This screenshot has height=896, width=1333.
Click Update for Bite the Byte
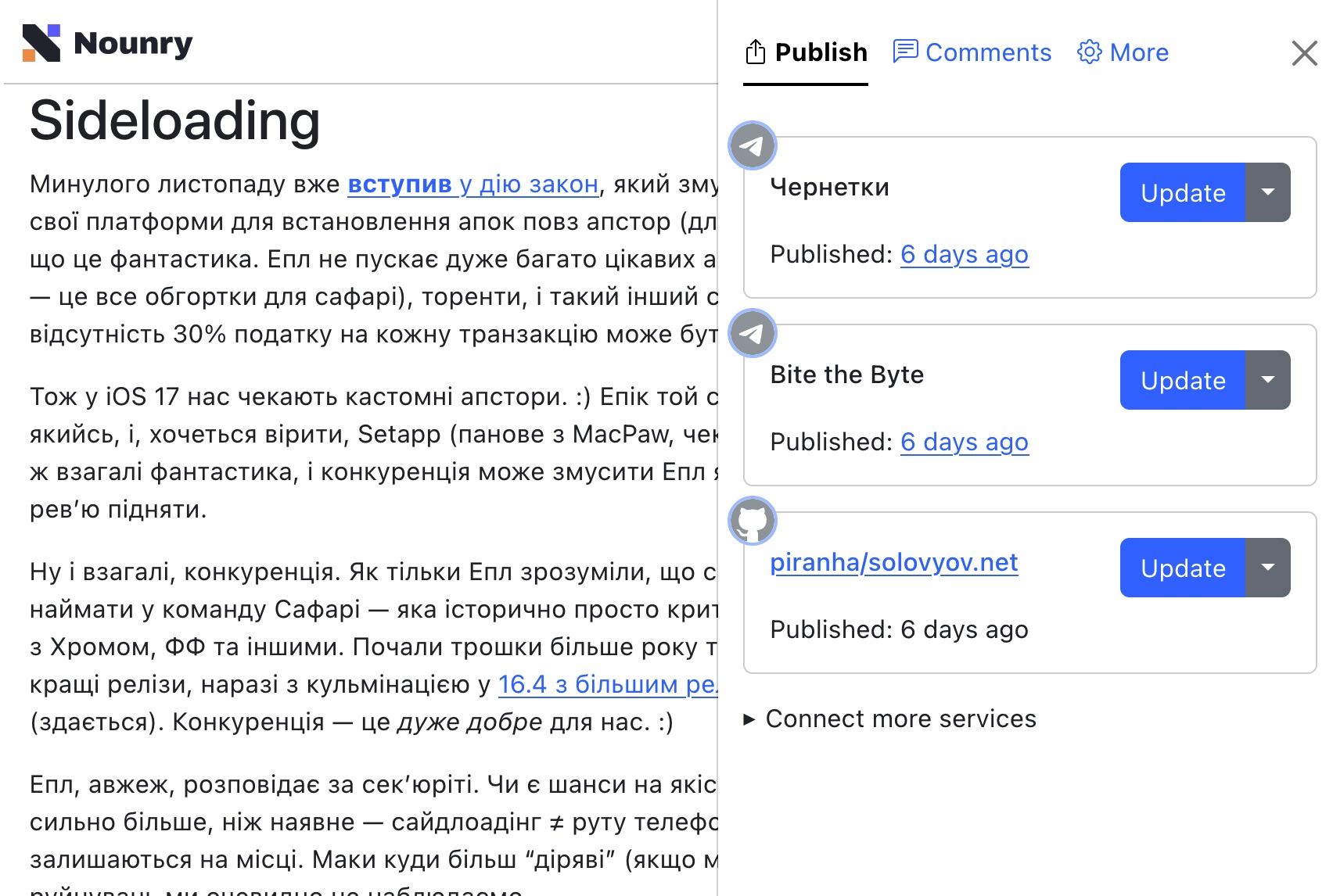click(1182, 380)
